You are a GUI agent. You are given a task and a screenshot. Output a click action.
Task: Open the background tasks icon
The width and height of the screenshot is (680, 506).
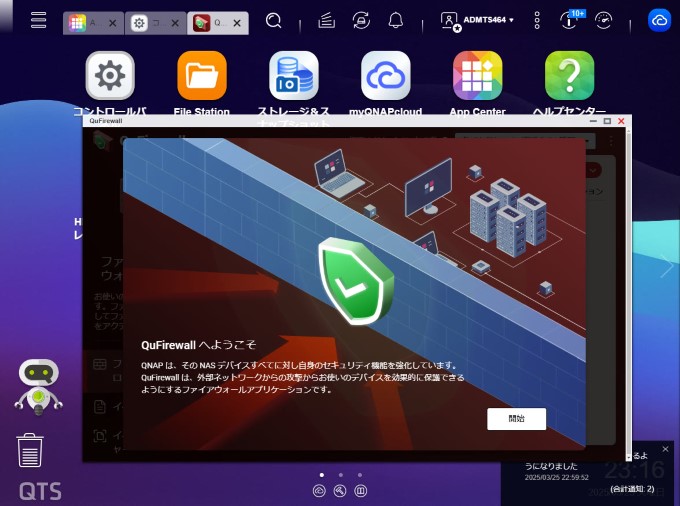tap(326, 20)
